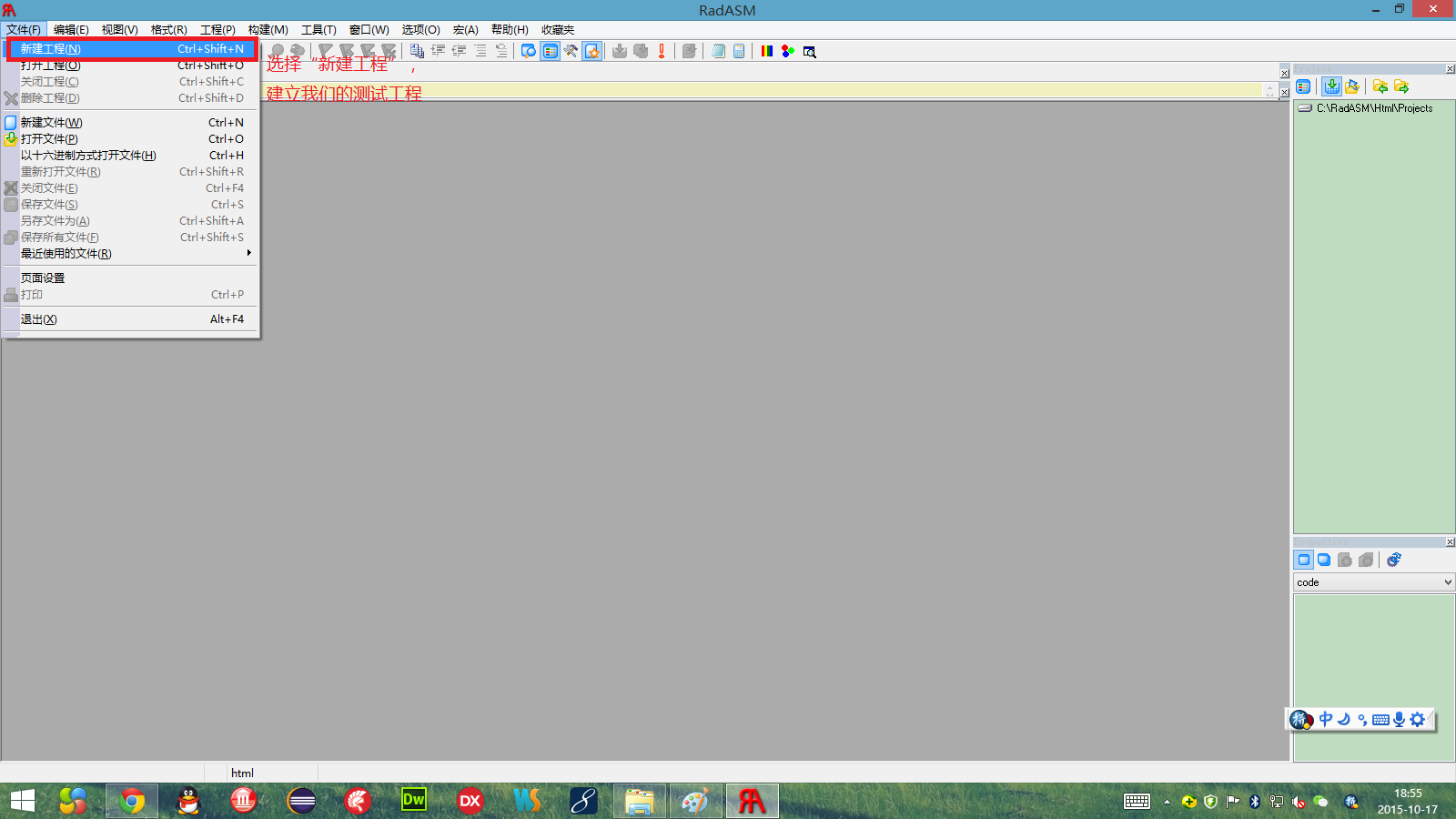
Task: Close the Properties panel
Action: tap(1451, 542)
